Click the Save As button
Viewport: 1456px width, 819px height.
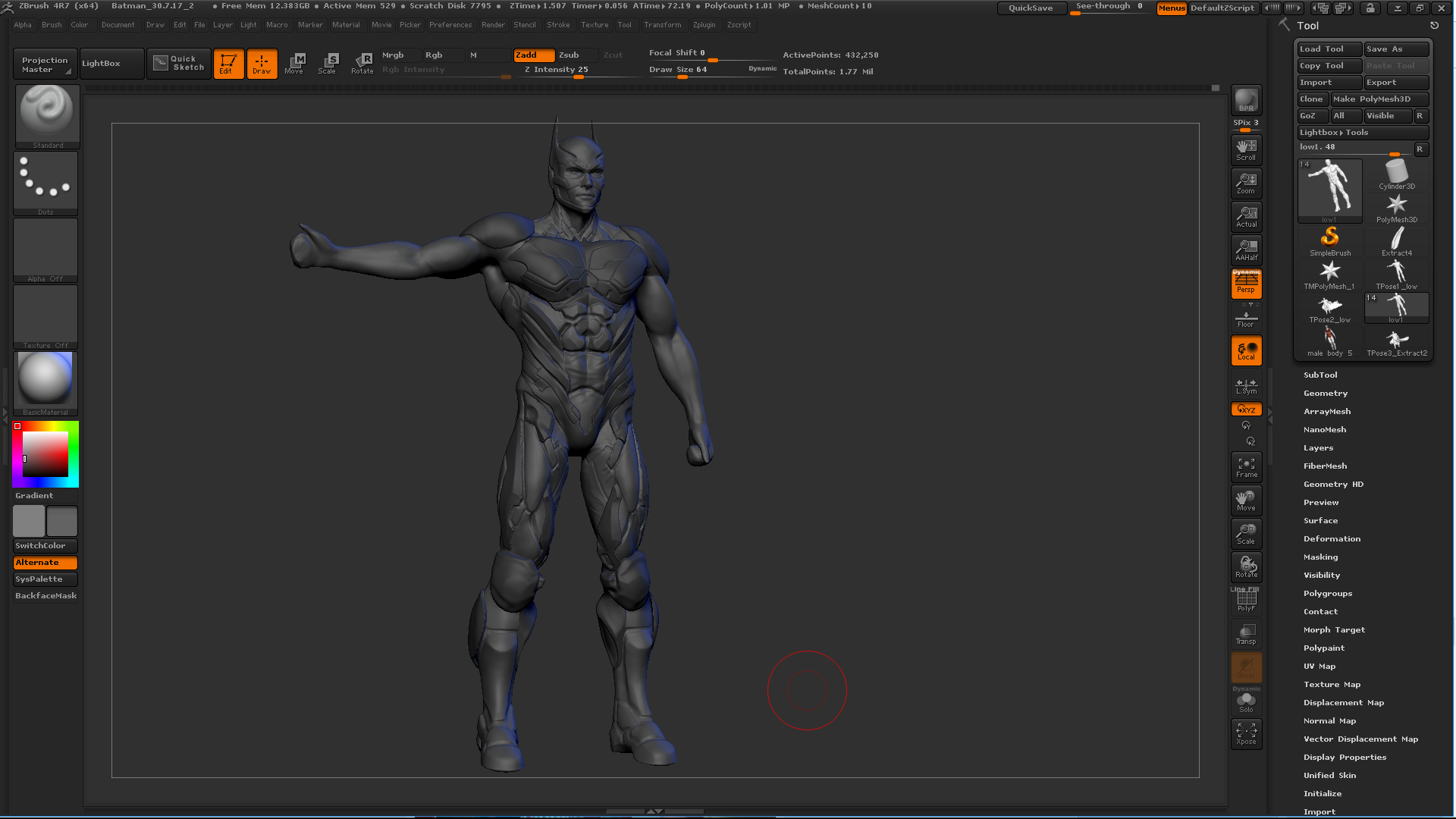(x=1396, y=49)
